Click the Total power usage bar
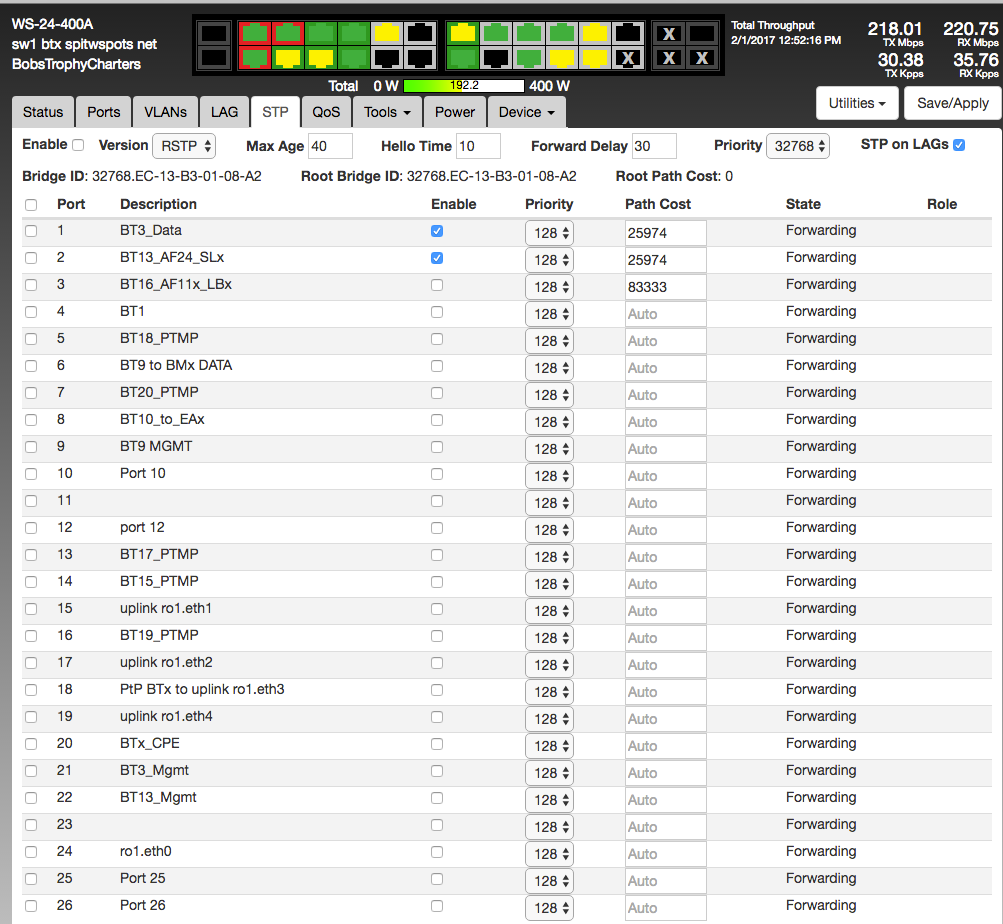This screenshot has width=1003, height=924. pyautogui.click(x=464, y=86)
